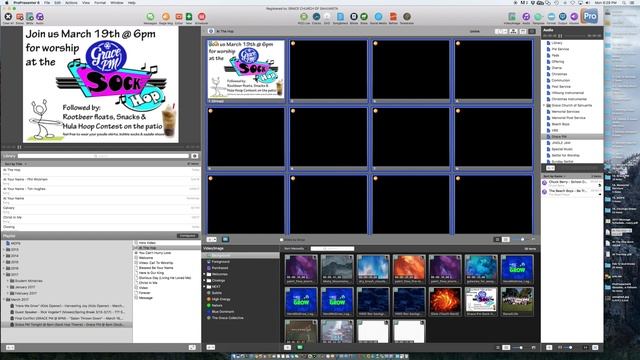Collapse the 2017 playlist folder
The width and height of the screenshot is (640, 360).
(x=4, y=274)
